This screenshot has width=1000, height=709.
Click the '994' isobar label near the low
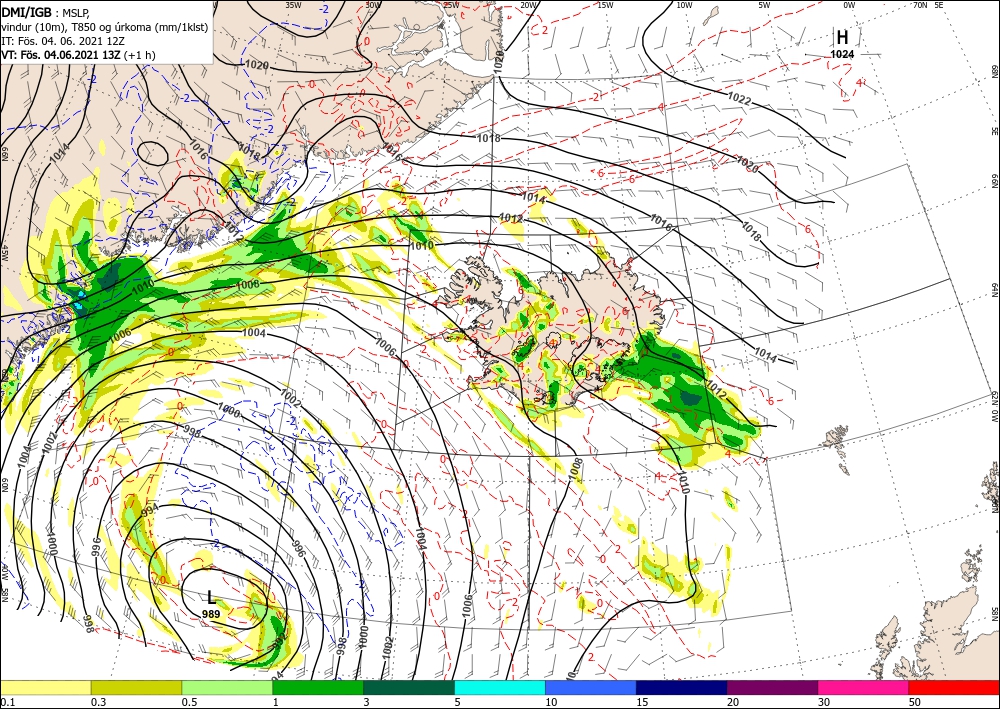click(150, 511)
